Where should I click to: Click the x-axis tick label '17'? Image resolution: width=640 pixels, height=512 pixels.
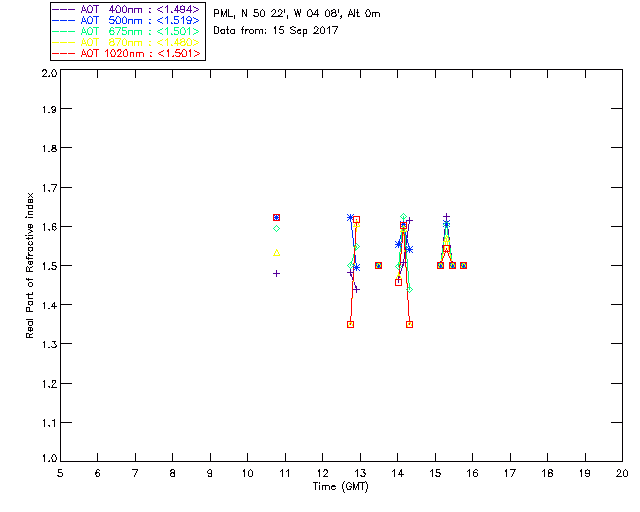click(x=510, y=473)
